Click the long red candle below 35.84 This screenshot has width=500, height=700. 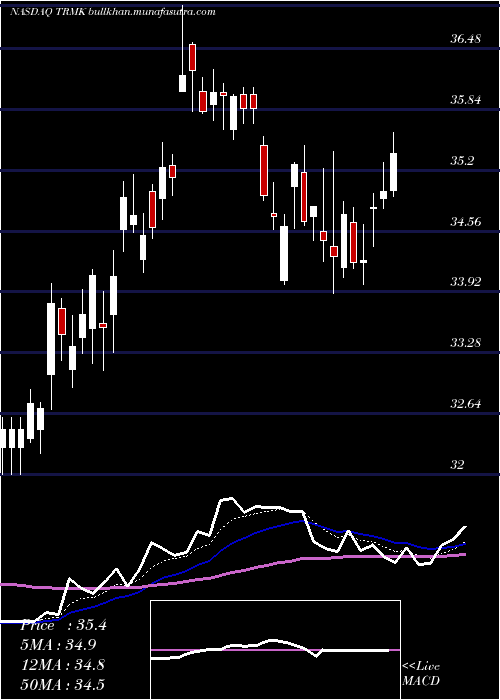(264, 171)
